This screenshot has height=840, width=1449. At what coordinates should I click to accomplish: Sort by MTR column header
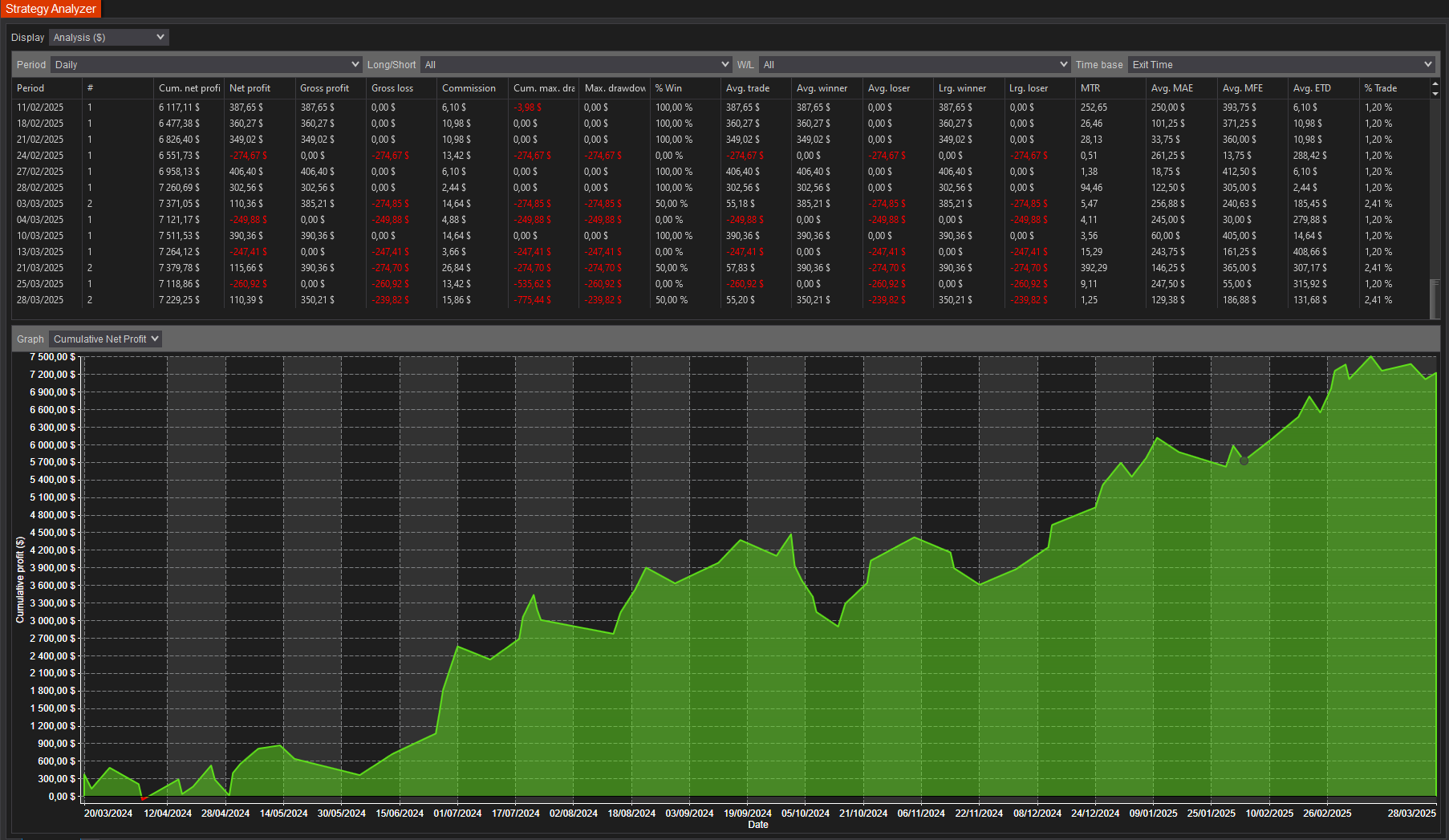pyautogui.click(x=1111, y=88)
